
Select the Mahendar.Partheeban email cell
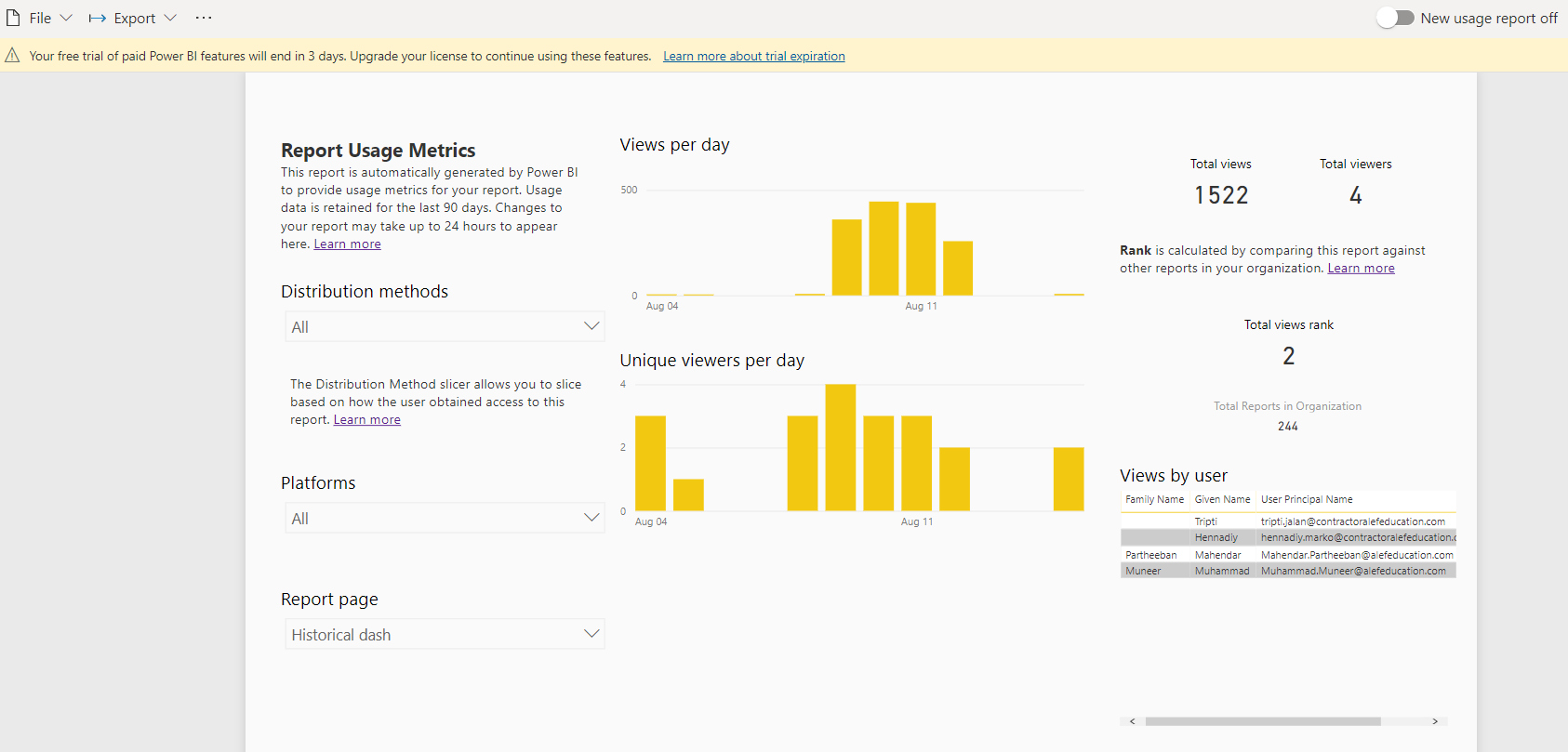1356,555
